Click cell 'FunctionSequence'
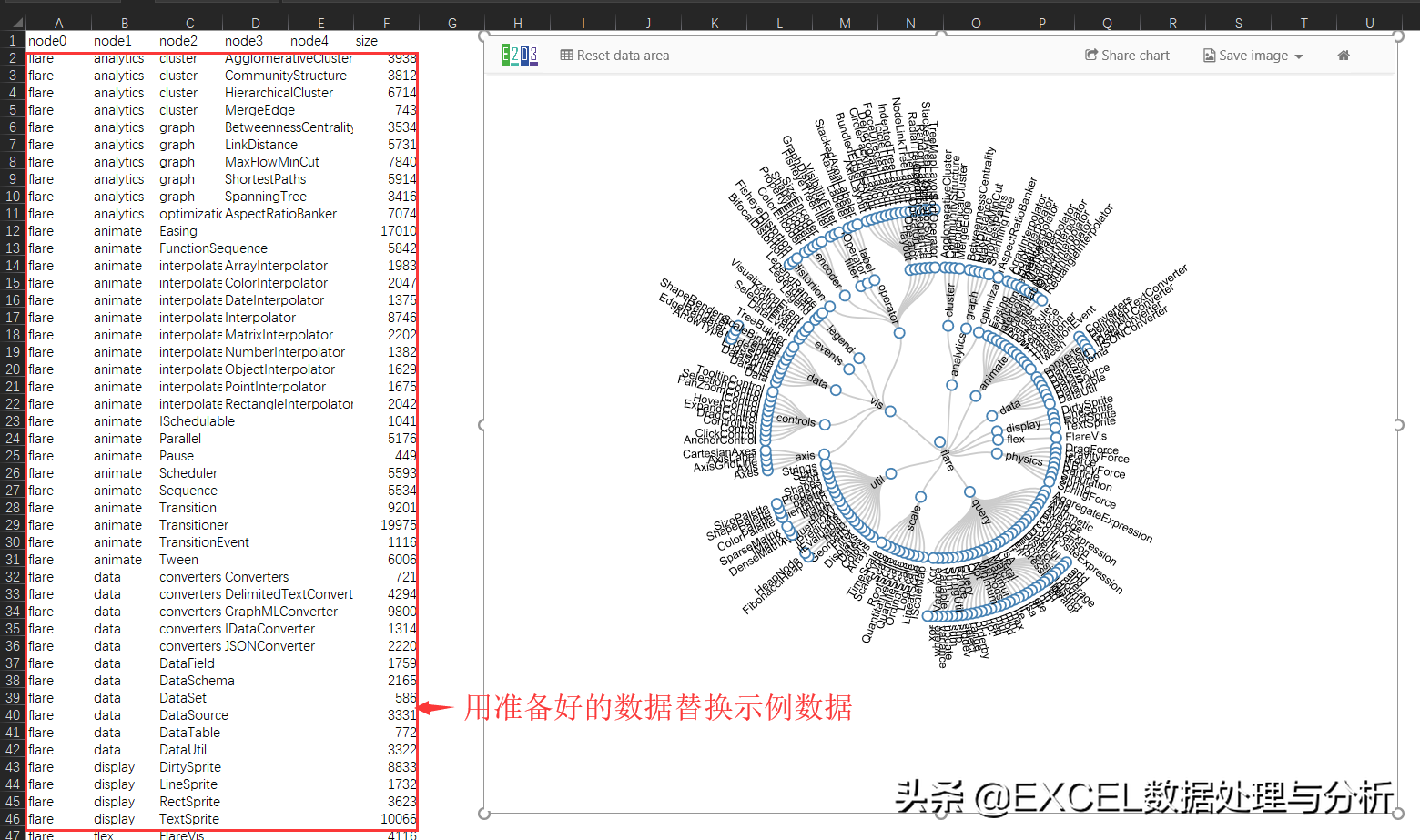 [213, 248]
